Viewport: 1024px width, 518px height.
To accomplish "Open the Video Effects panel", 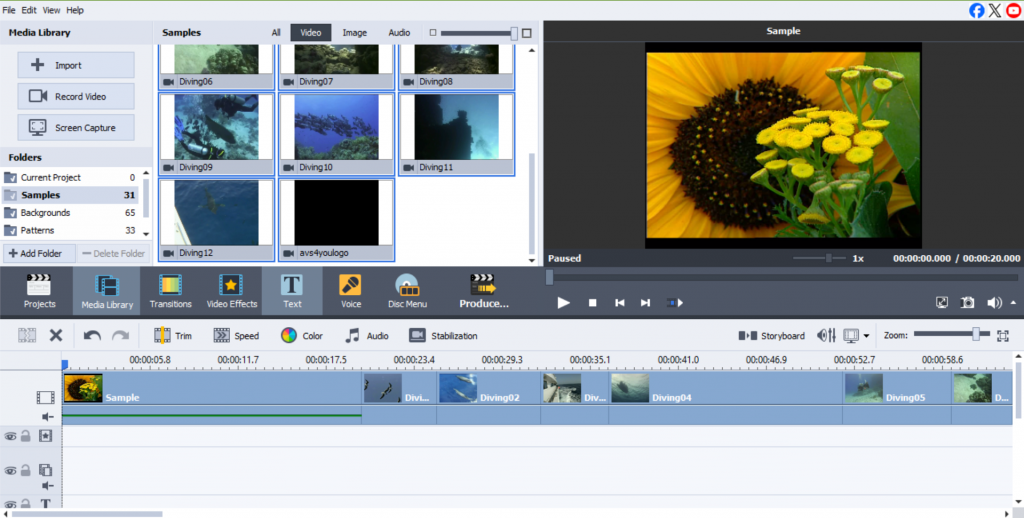I will click(x=231, y=291).
